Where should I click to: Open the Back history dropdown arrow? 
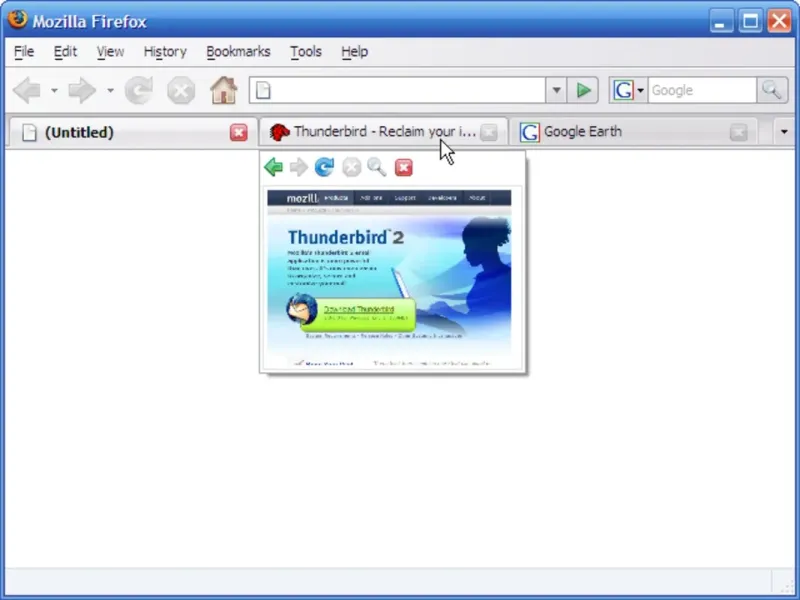tap(54, 91)
